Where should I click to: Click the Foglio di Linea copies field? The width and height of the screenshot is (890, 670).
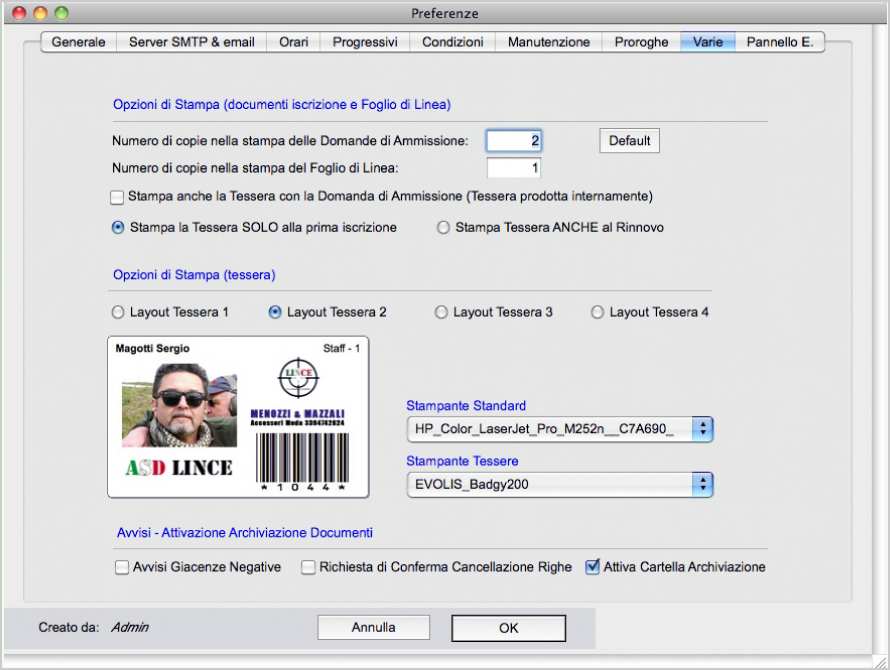tap(514, 168)
